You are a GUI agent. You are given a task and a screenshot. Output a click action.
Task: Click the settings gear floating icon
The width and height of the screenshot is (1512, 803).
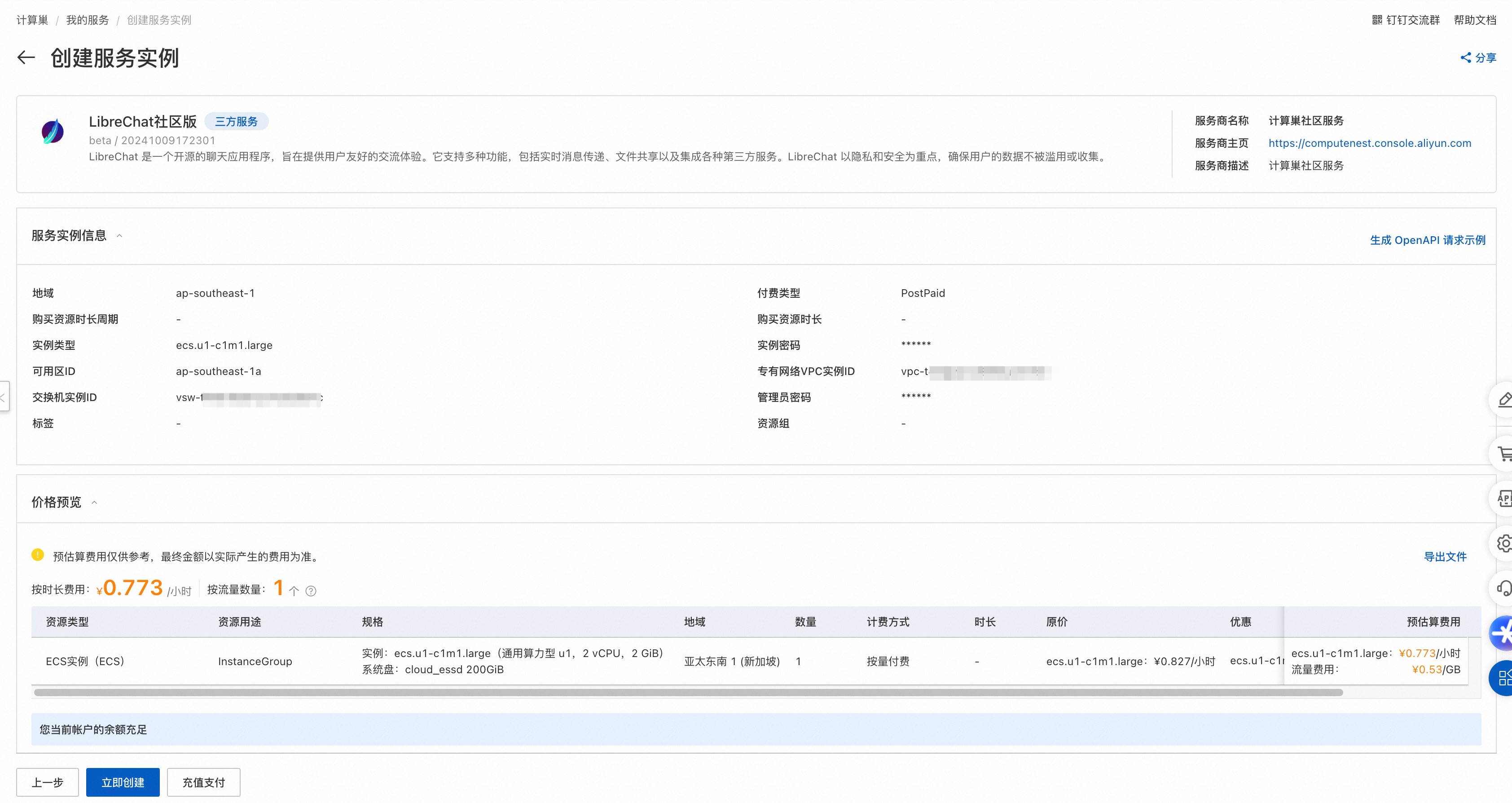[x=1504, y=543]
